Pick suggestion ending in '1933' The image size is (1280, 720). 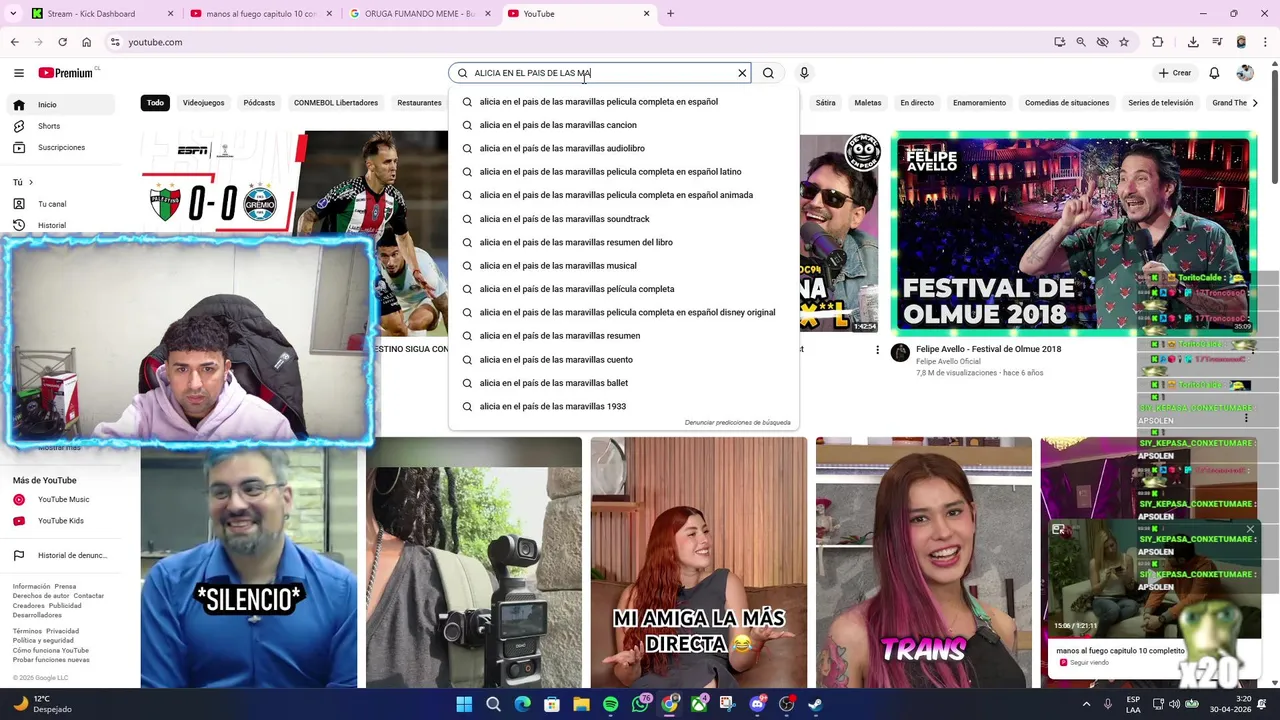click(x=624, y=406)
